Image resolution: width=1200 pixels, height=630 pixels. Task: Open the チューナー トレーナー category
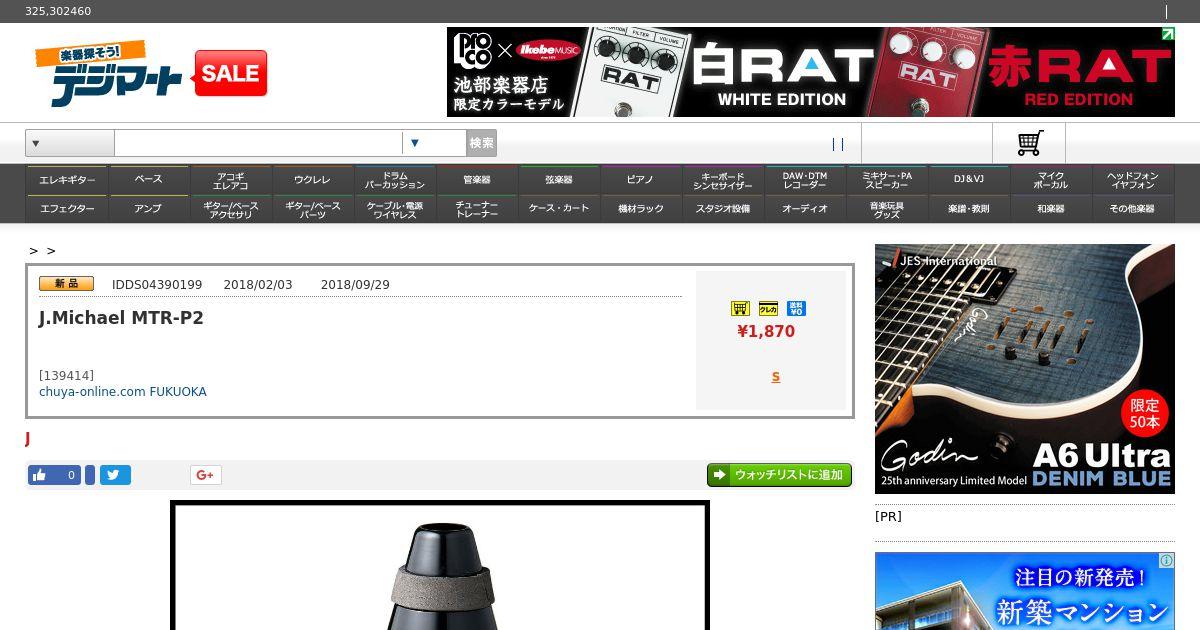coord(476,209)
